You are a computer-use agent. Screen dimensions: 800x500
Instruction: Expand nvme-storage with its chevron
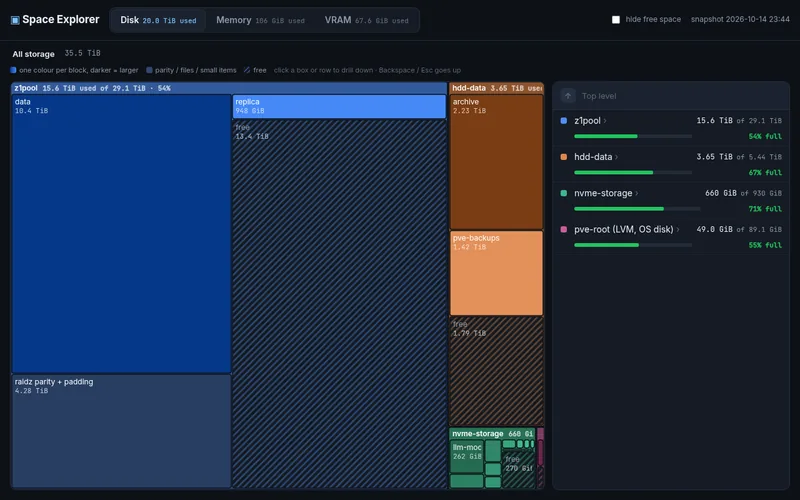[x=637, y=193]
